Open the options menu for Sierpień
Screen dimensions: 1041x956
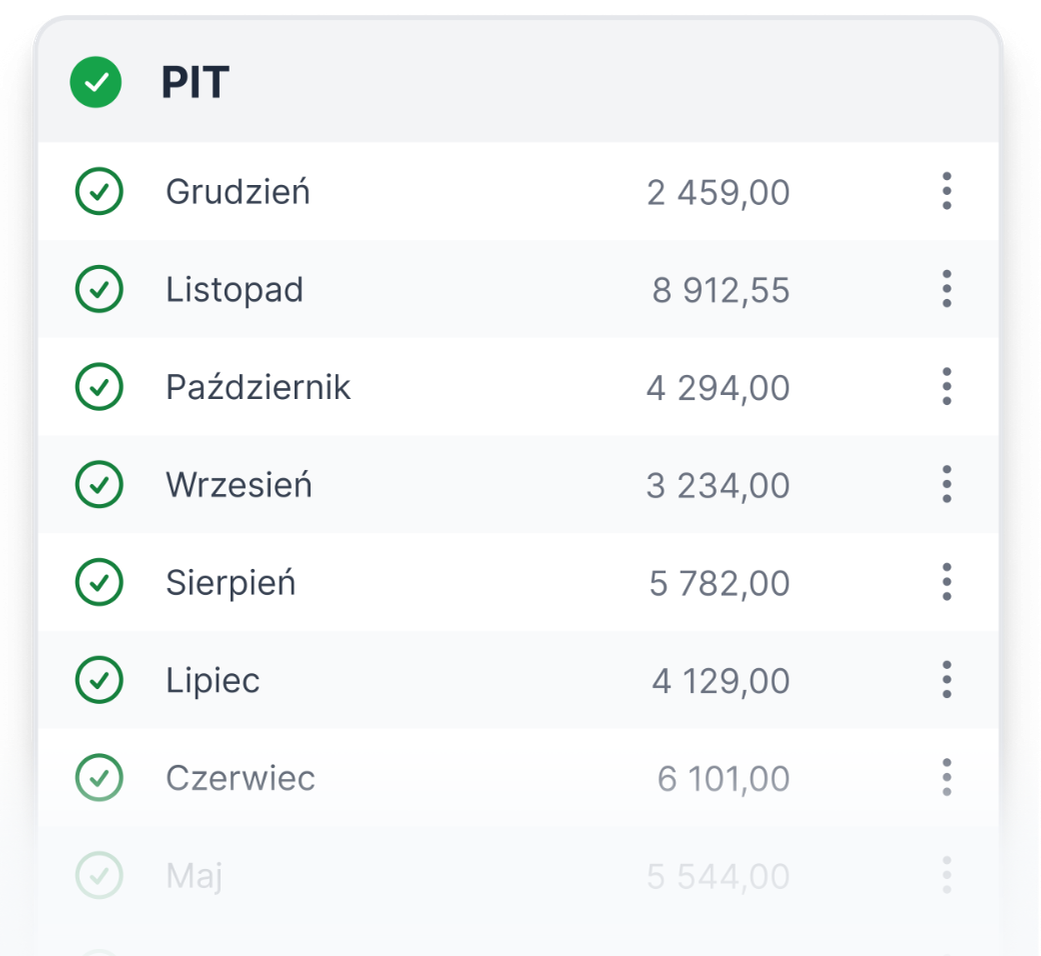tap(946, 582)
